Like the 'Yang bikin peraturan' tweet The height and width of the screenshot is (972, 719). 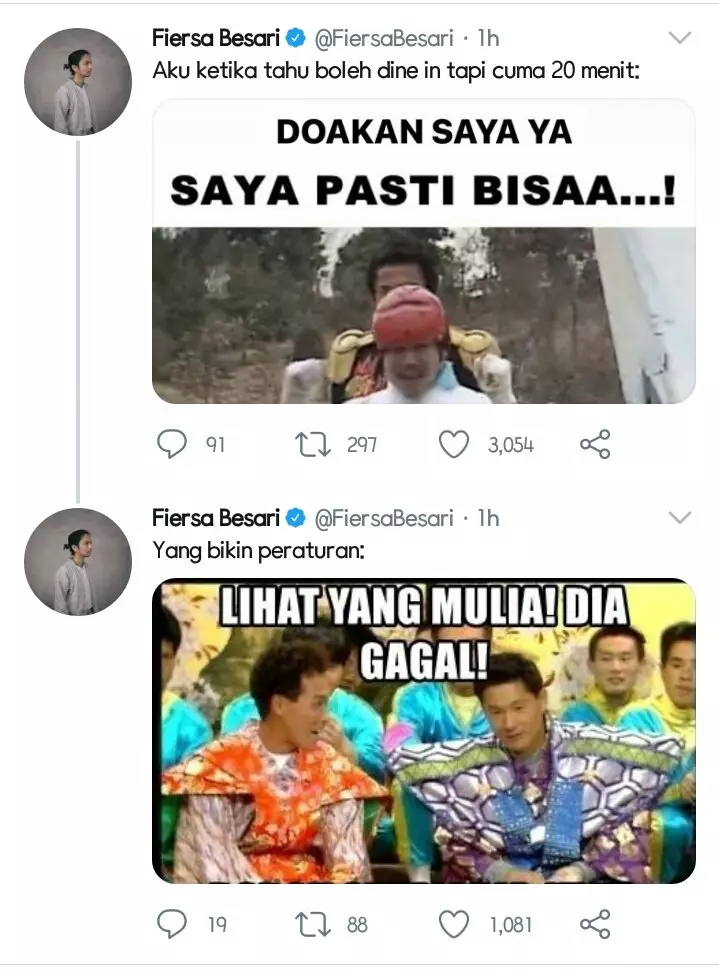455,923
